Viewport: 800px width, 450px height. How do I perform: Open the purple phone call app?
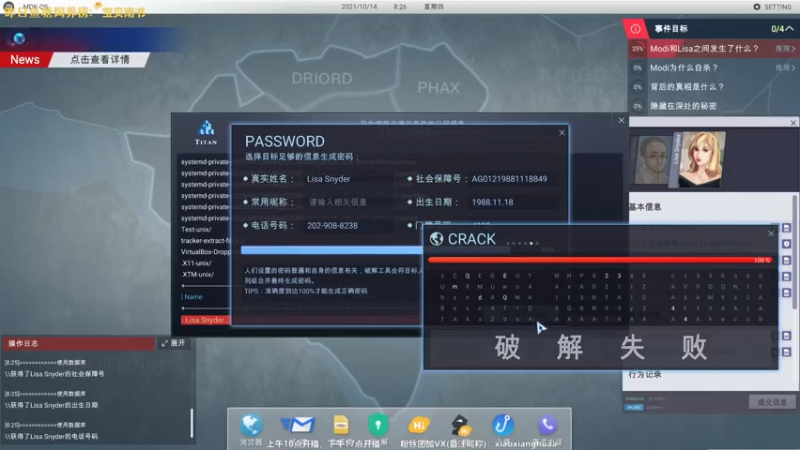547,424
